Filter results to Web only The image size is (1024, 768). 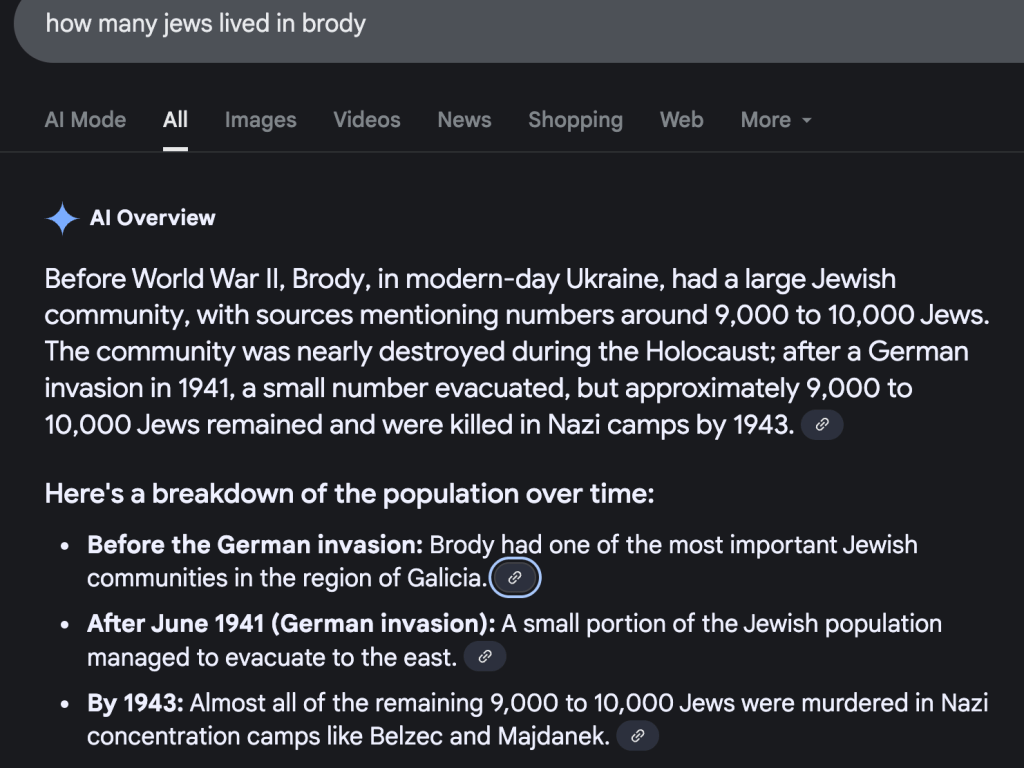coord(681,120)
